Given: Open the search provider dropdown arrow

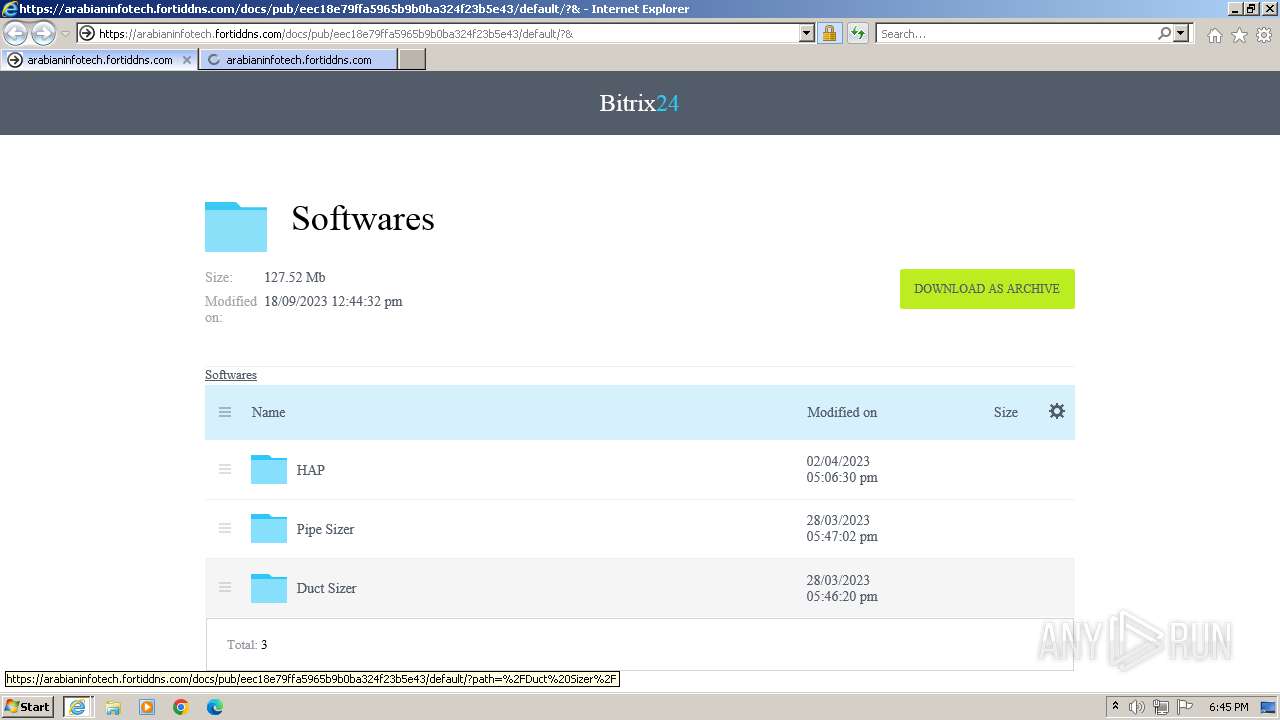Looking at the screenshot, I should 1182,33.
